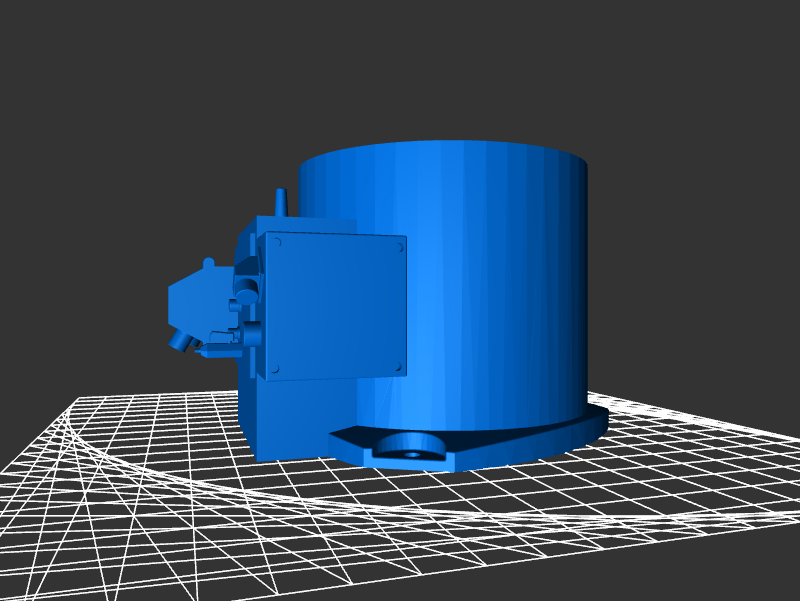
Task: Click the center hole of the mounting boss
Action: pos(412,452)
